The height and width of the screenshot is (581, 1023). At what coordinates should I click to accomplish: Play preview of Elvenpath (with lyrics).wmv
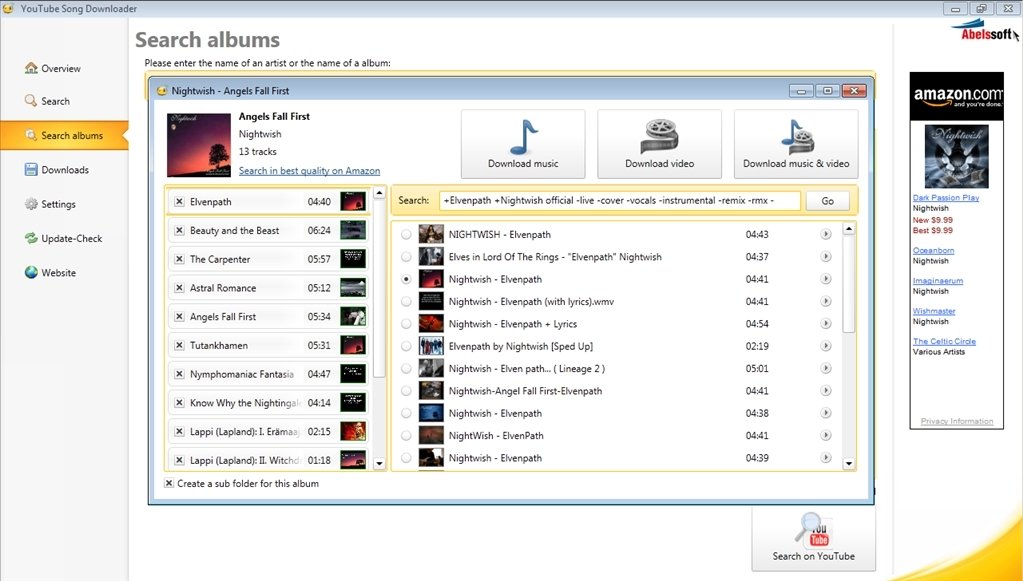[x=825, y=301]
